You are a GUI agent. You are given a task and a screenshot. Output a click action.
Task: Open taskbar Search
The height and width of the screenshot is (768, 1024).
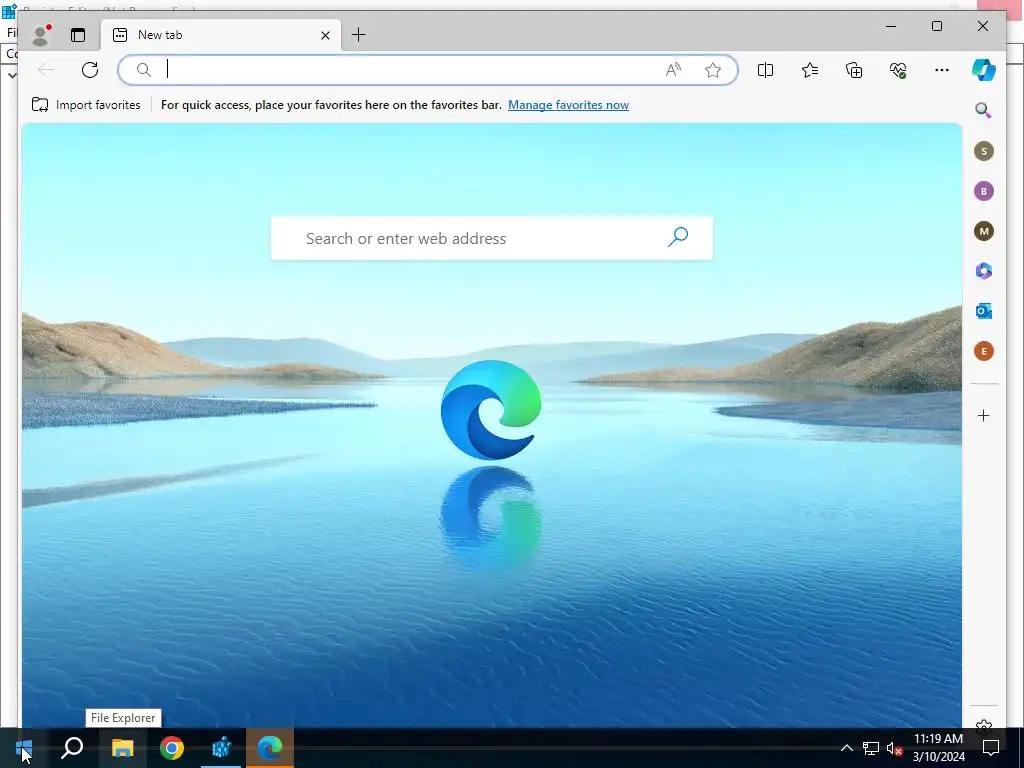[72, 748]
